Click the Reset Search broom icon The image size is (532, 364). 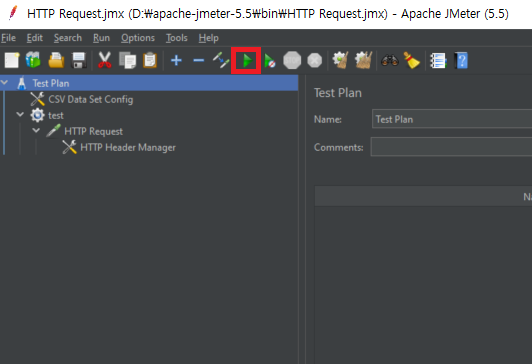[412, 60]
